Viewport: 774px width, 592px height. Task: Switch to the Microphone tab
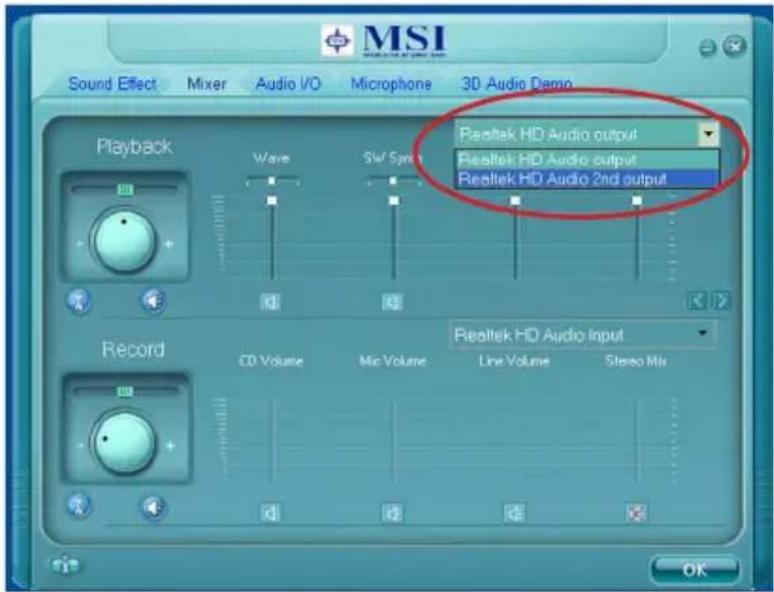pos(391,84)
